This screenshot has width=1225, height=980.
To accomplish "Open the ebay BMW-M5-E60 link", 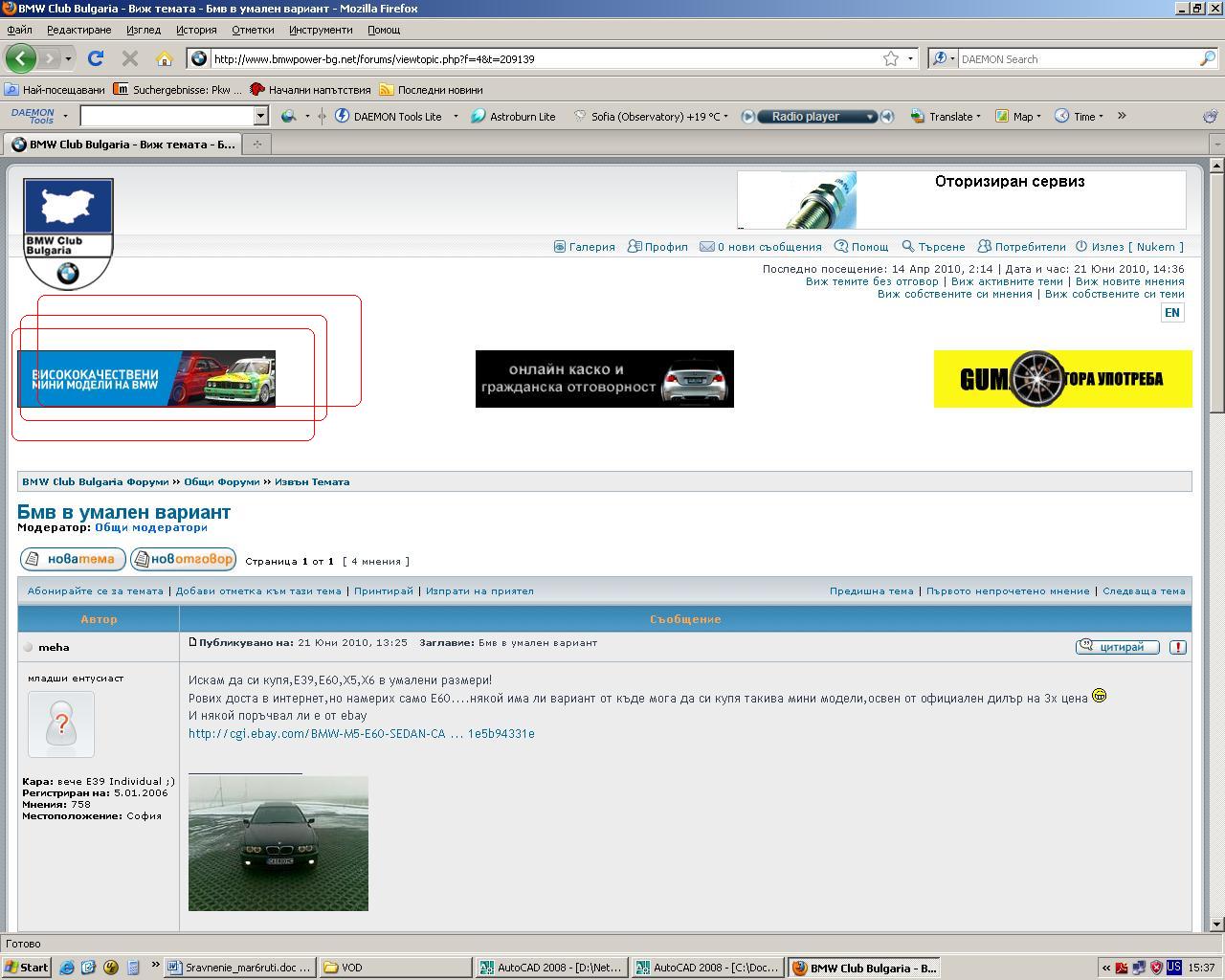I will (362, 734).
